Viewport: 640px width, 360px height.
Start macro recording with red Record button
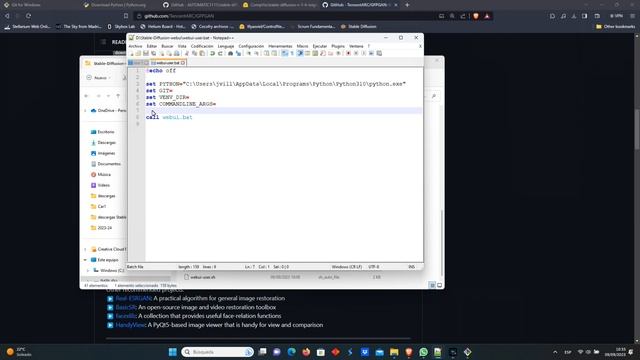[348, 53]
